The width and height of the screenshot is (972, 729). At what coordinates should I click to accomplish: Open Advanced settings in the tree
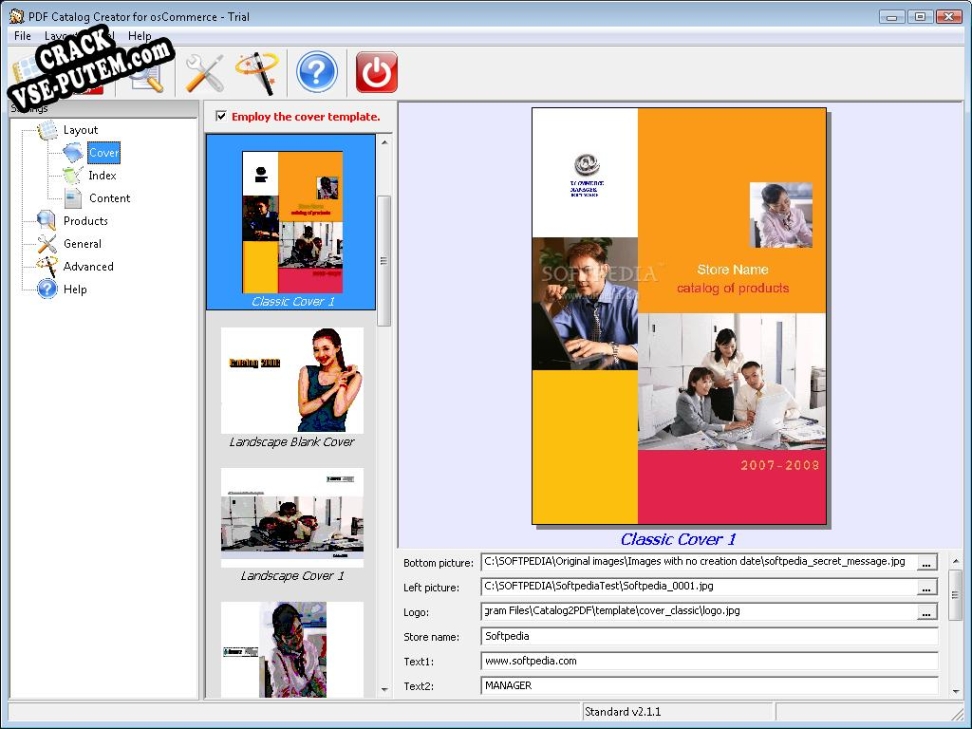(88, 267)
